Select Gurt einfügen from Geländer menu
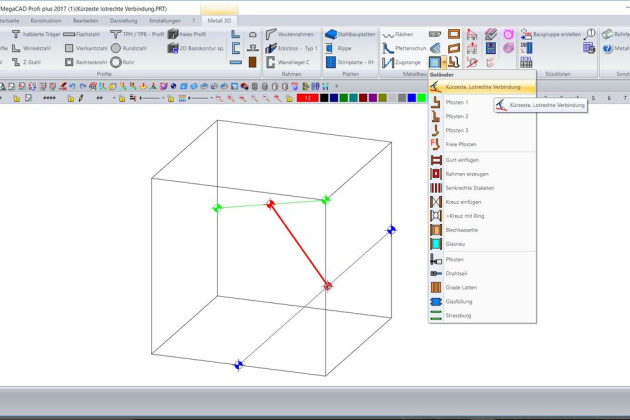This screenshot has height=420, width=630. (x=461, y=160)
